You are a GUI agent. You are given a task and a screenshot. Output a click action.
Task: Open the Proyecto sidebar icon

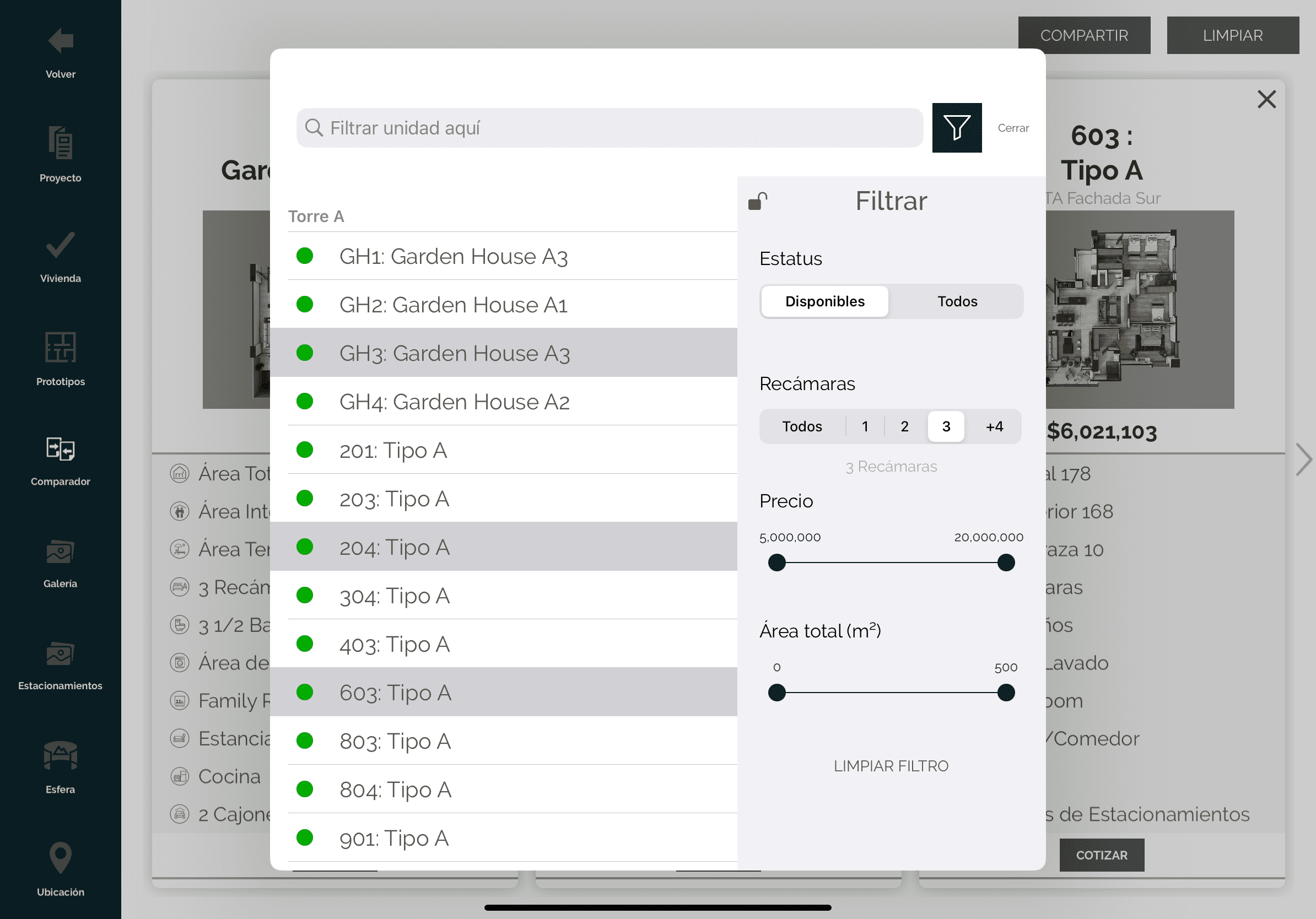click(x=60, y=143)
